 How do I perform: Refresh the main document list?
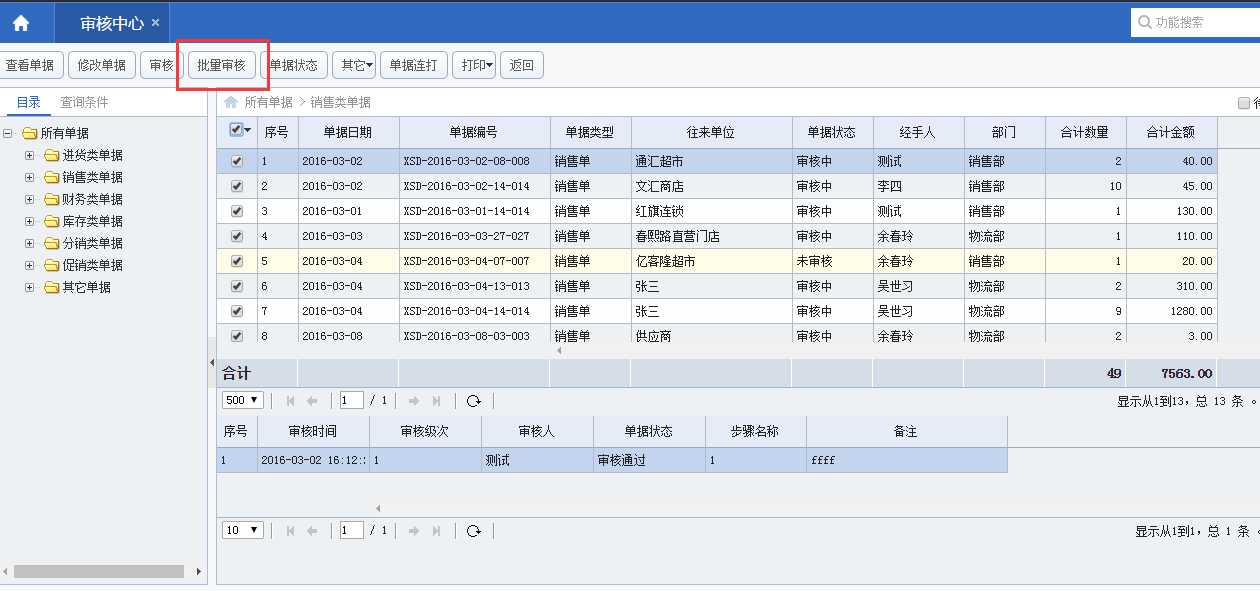tap(474, 400)
